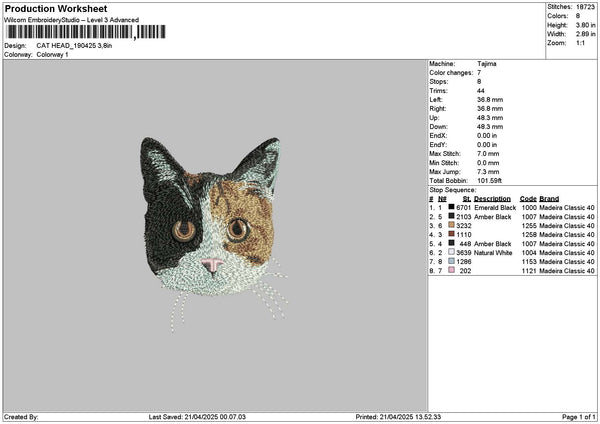
Task: Click the stitch count value 18723
Action: (585, 7)
